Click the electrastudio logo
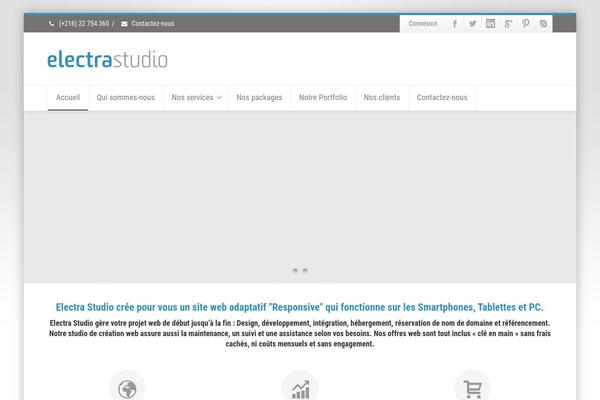600x400 pixels. click(107, 59)
